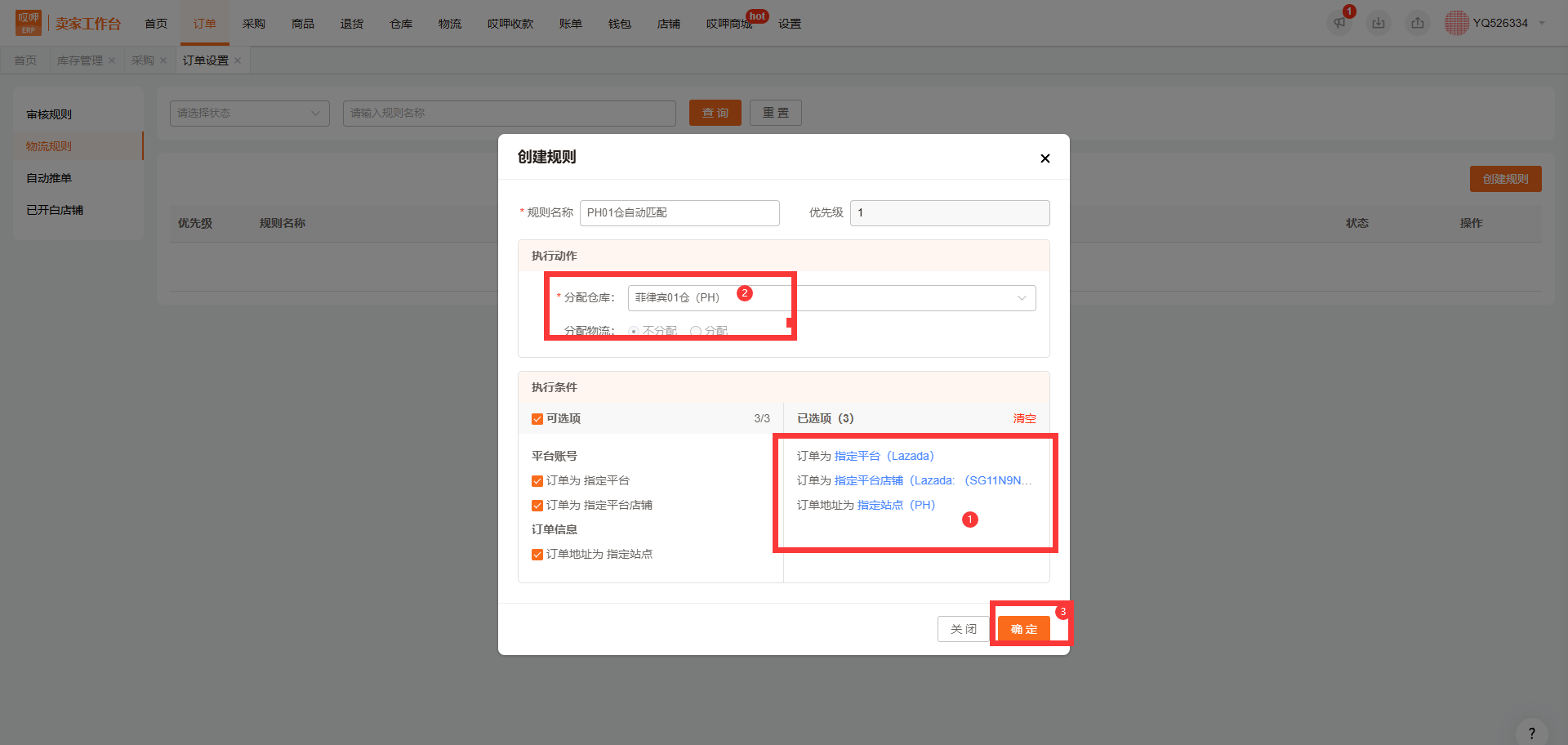Select 审核规则 in the sidebar
The image size is (1568, 745).
pyautogui.click(x=49, y=114)
